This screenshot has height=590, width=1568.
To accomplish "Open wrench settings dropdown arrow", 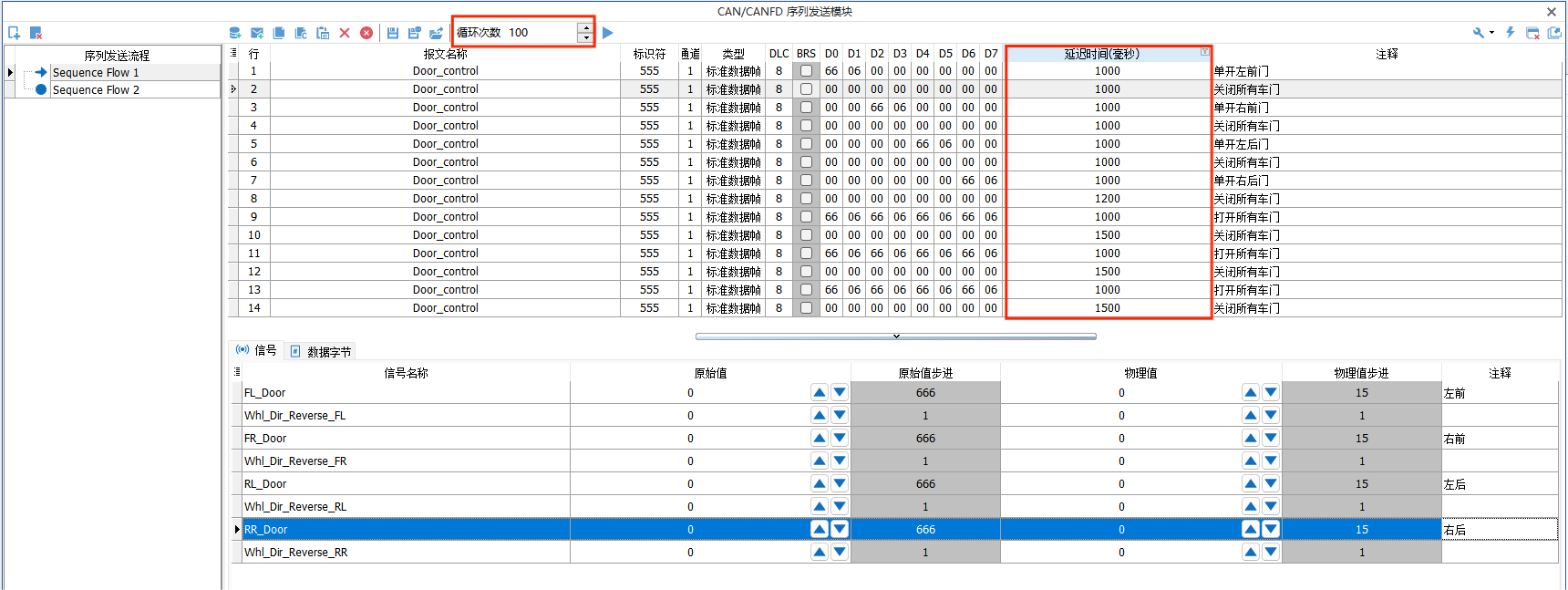I will coord(1492,33).
